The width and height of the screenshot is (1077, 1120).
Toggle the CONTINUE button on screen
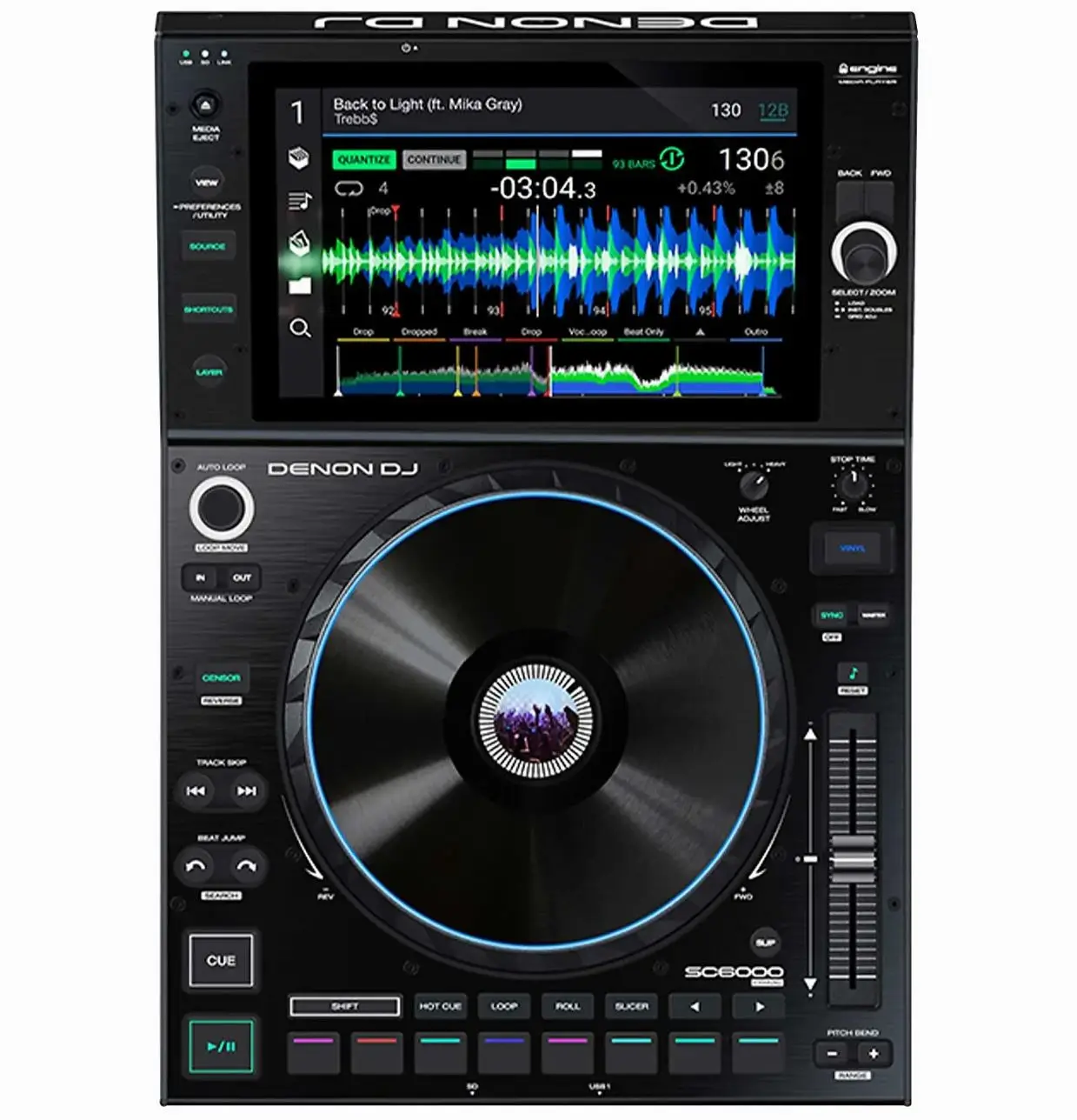[434, 160]
